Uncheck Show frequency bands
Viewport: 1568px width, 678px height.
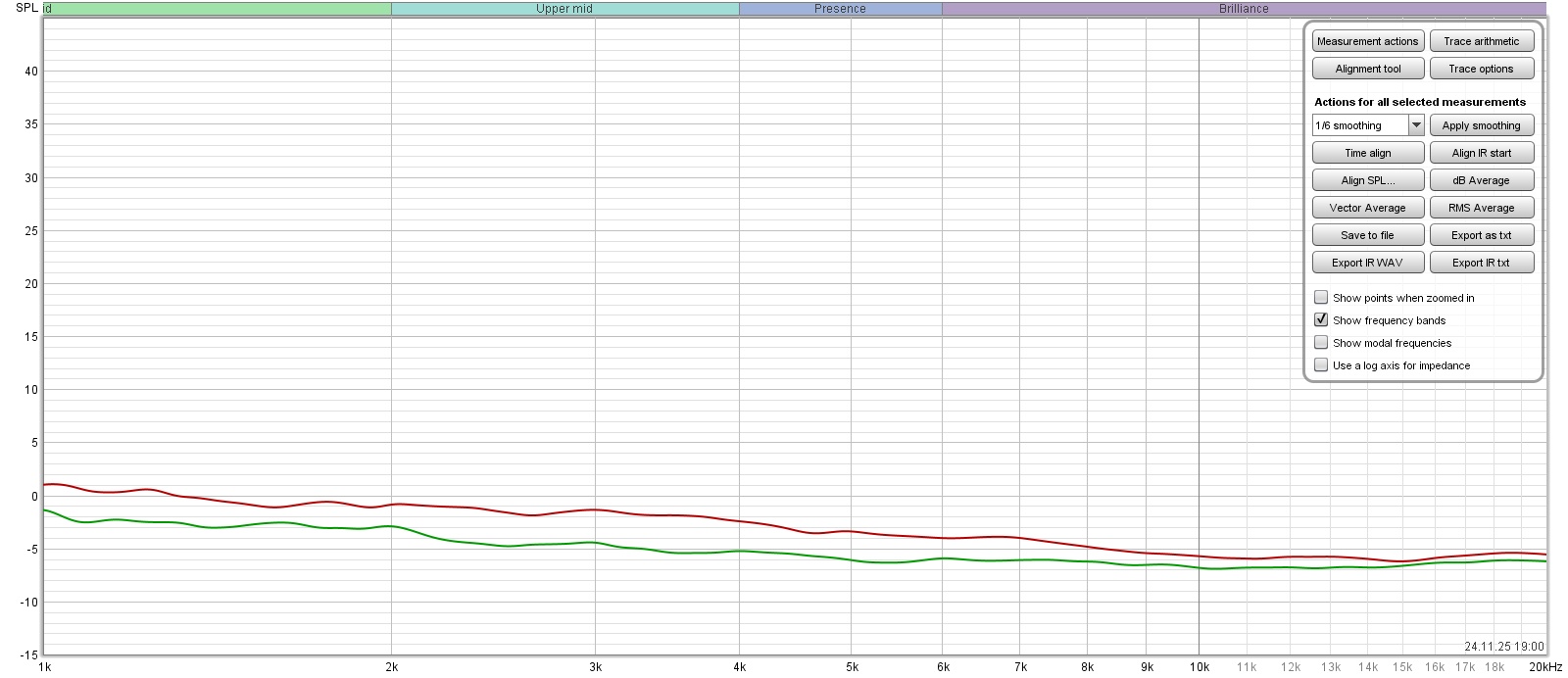coord(1321,319)
